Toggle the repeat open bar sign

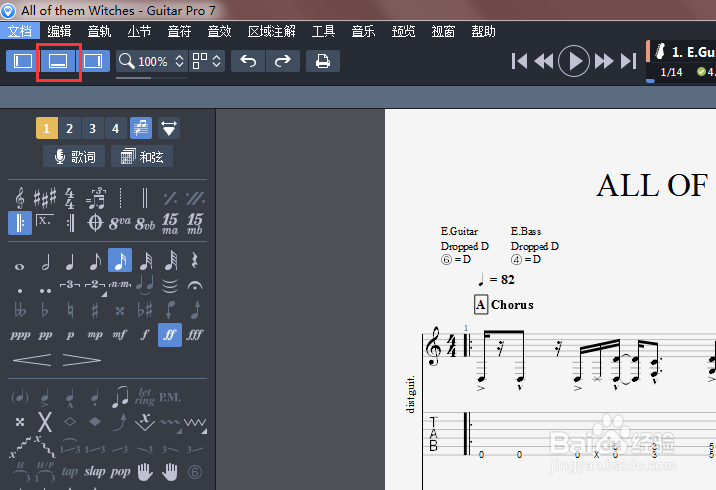[20, 223]
